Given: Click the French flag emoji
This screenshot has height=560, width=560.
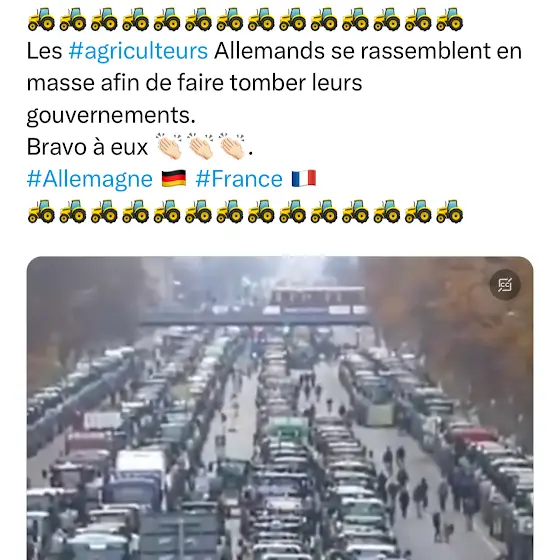Looking at the screenshot, I should 304,178.
